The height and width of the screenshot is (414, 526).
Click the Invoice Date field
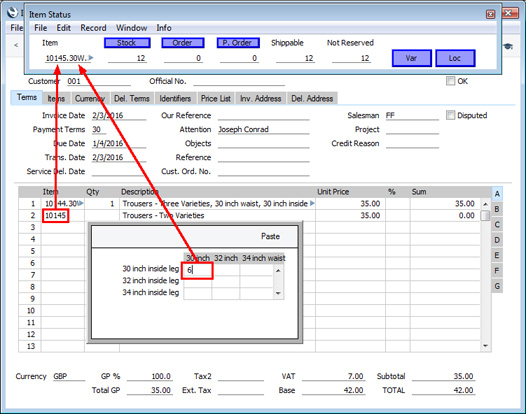coord(119,115)
